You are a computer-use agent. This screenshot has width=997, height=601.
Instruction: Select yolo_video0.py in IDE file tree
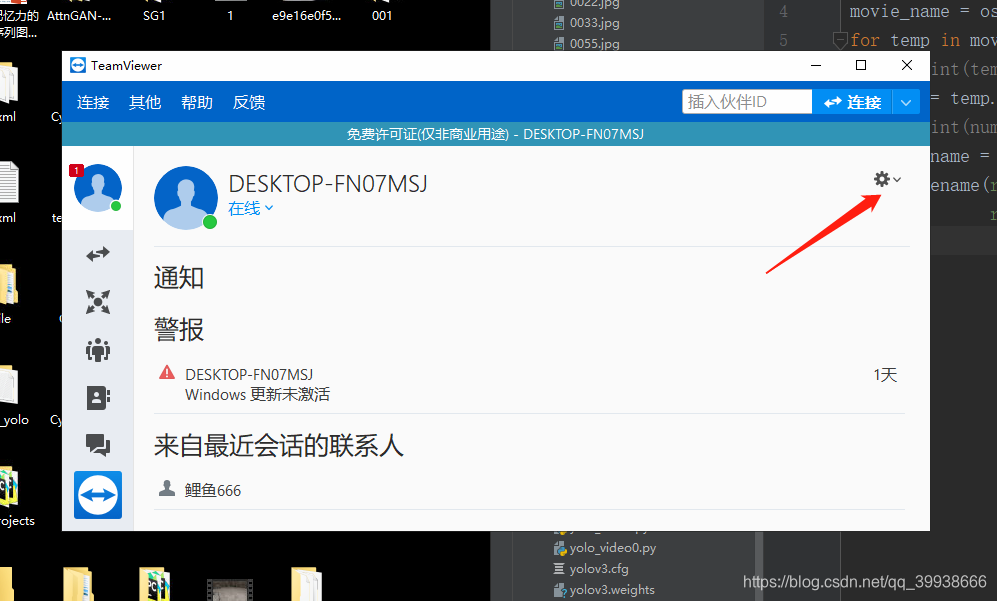point(605,548)
